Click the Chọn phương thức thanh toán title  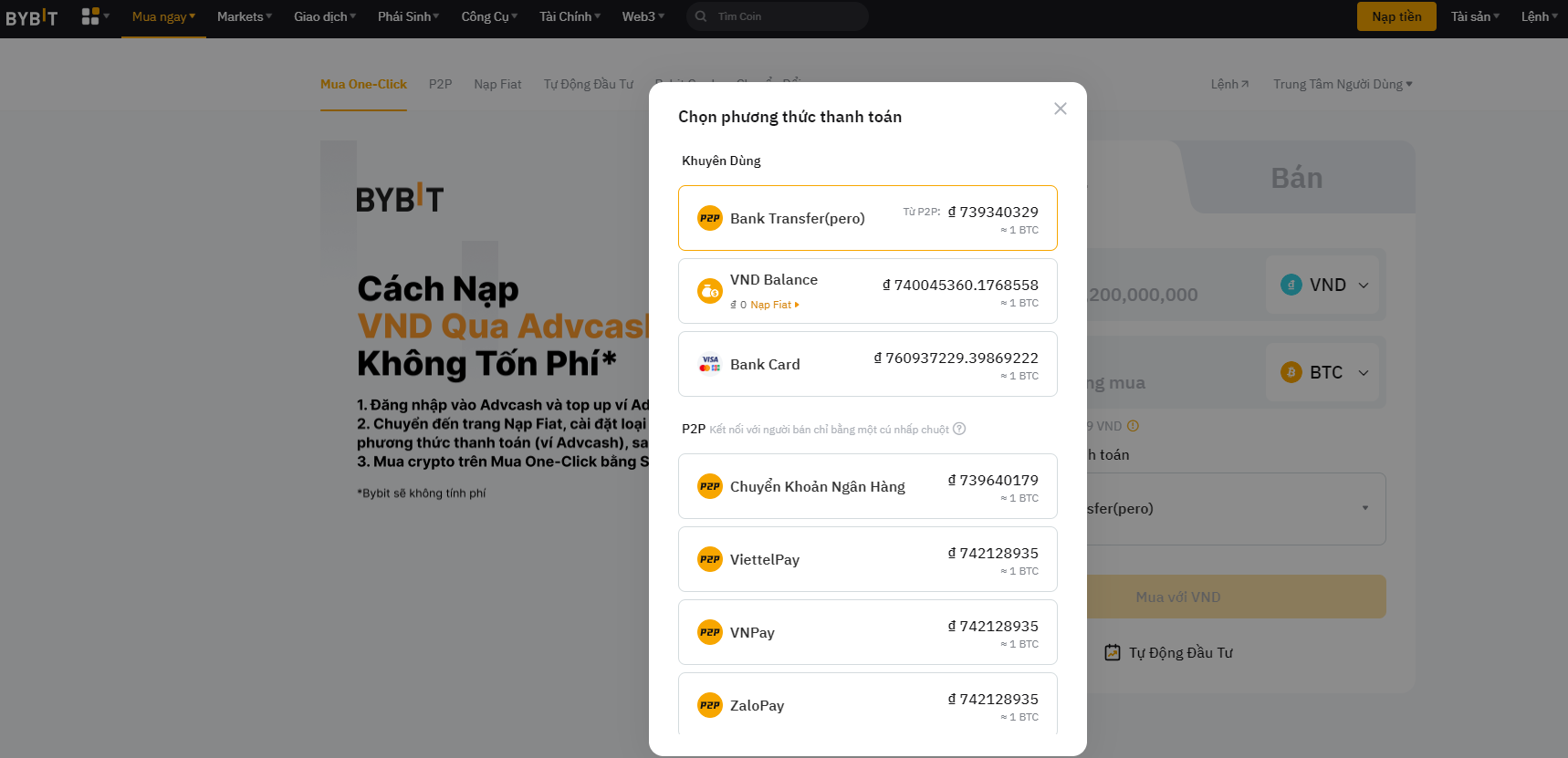click(x=789, y=117)
